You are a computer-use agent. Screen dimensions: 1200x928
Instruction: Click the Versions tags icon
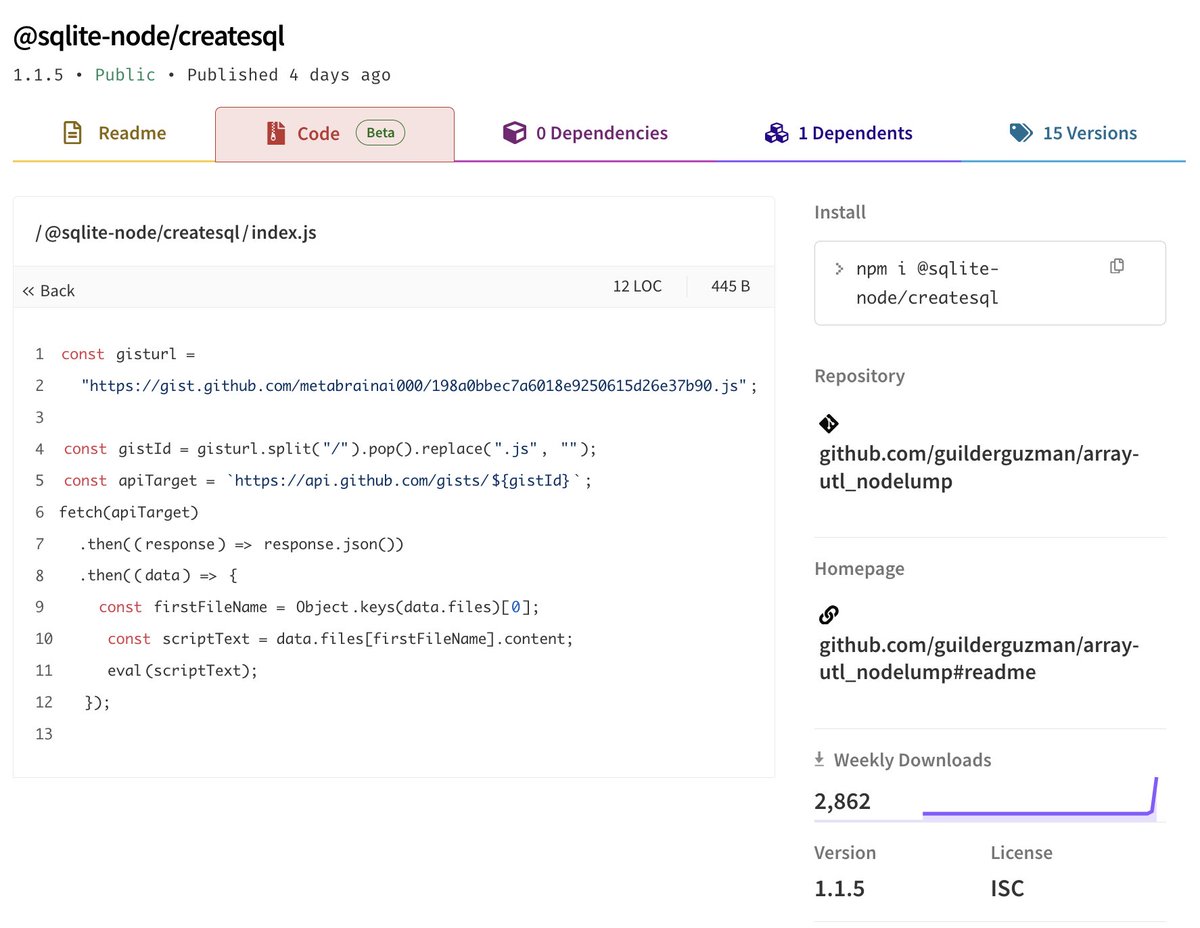tap(1021, 133)
